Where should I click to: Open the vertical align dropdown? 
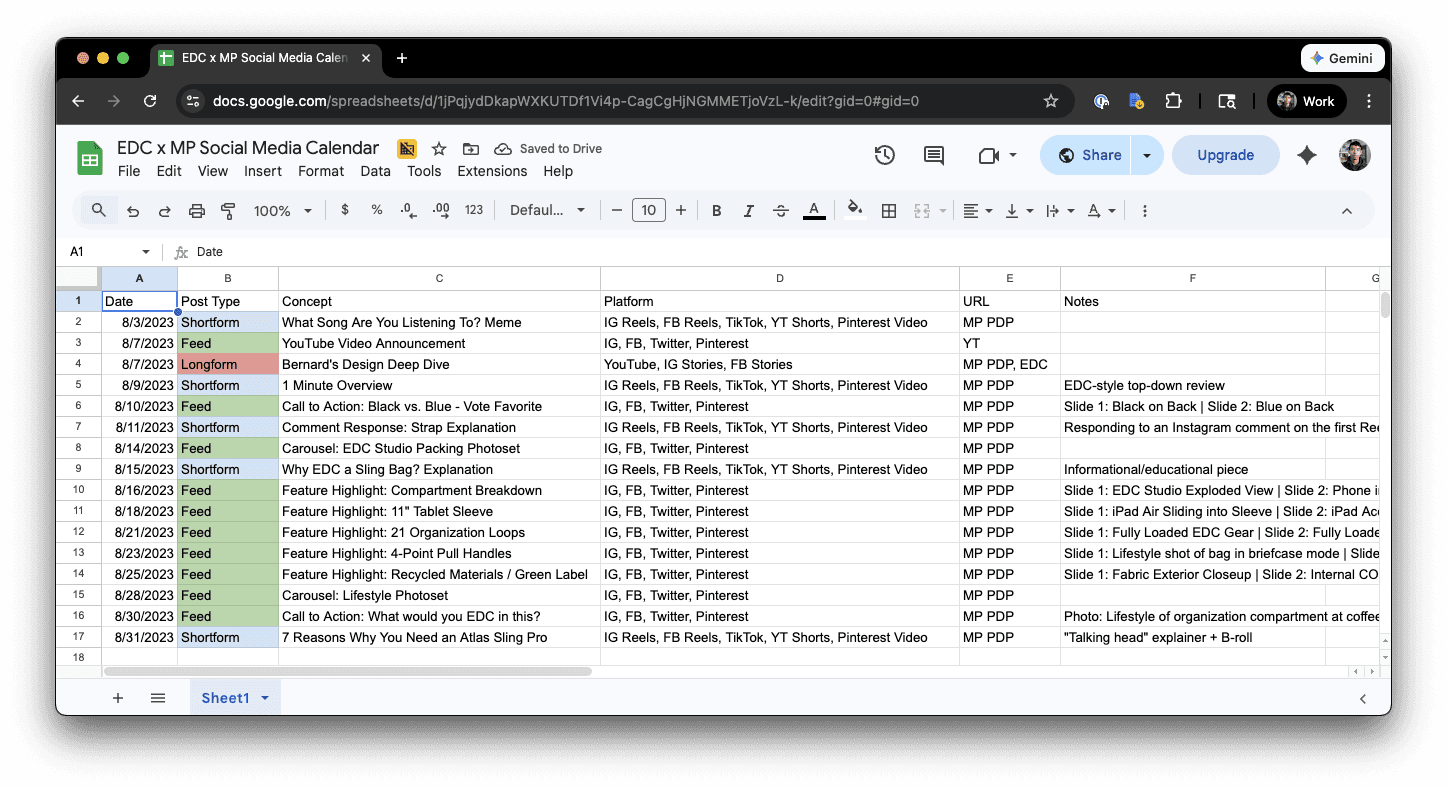pos(1019,210)
